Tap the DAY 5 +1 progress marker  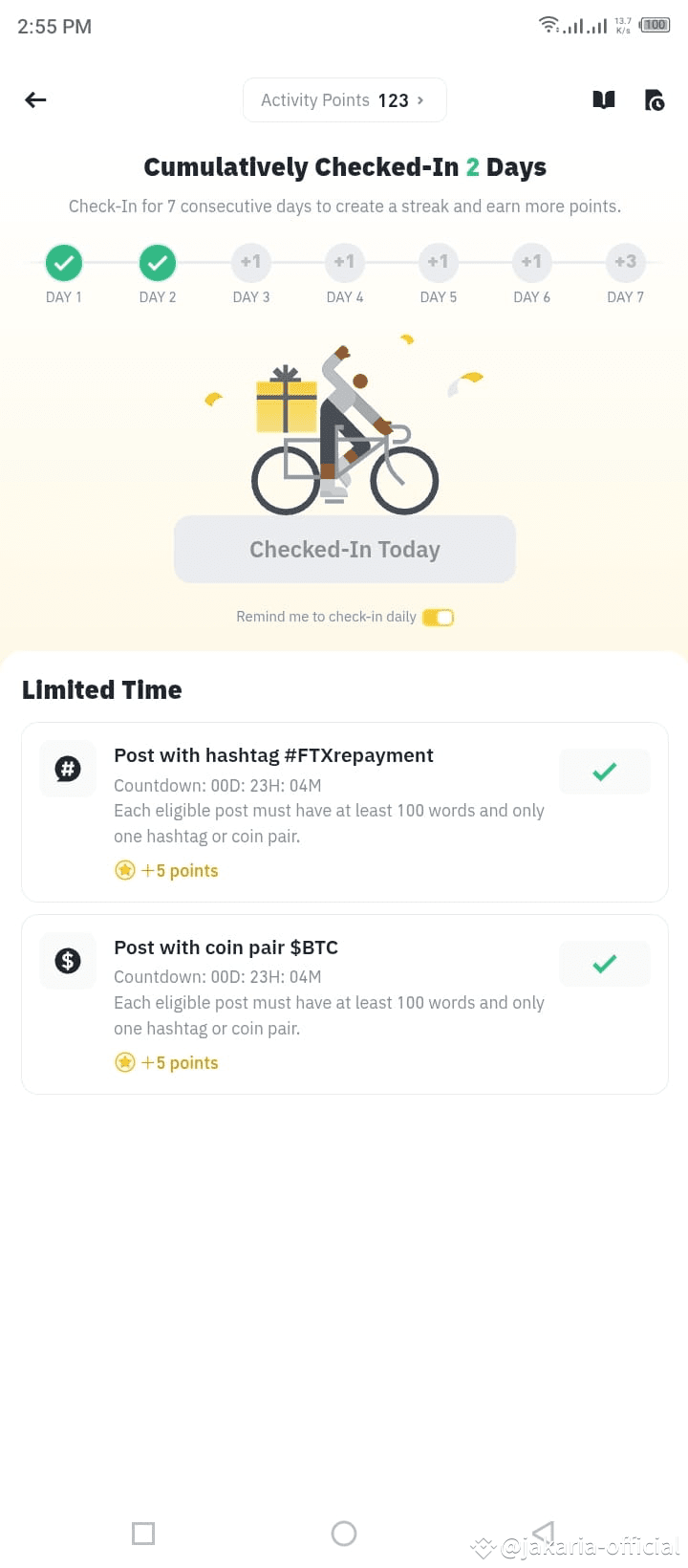click(439, 262)
